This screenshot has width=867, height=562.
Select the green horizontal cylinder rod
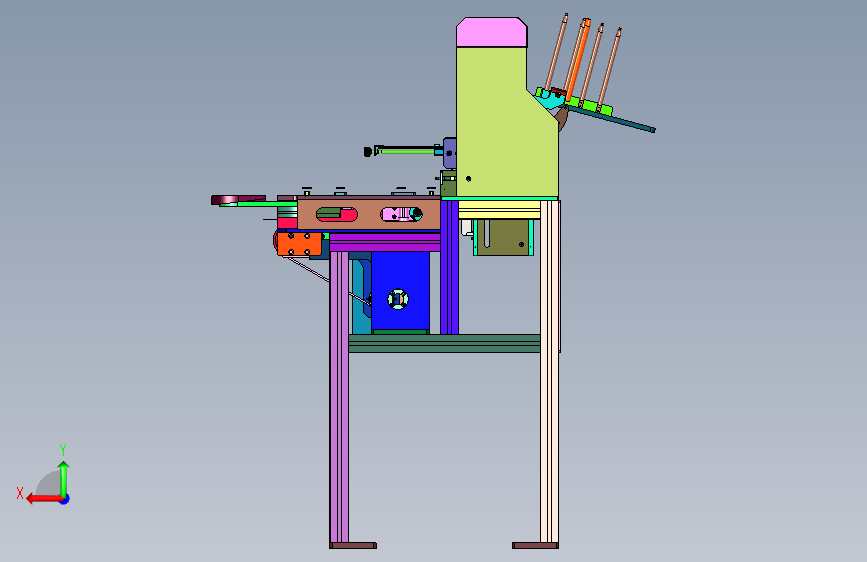408,150
